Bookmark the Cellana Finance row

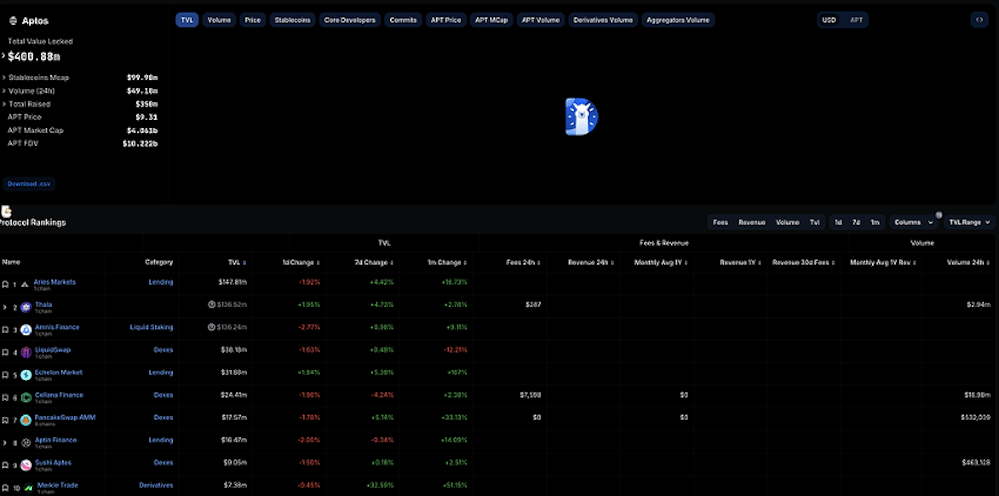pyautogui.click(x=5, y=398)
